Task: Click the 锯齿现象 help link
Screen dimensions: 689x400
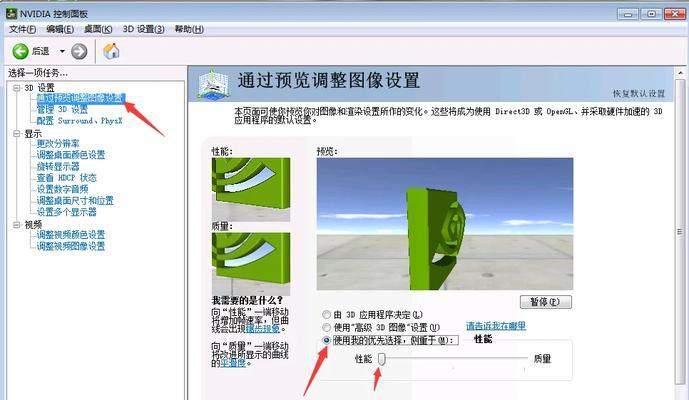Action: (262, 328)
